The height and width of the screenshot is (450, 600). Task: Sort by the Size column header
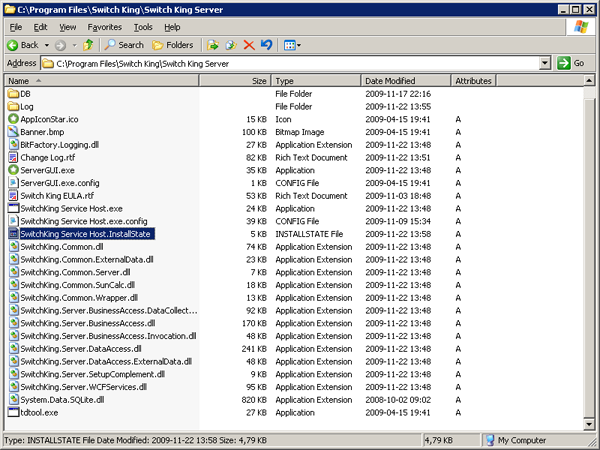click(235, 81)
